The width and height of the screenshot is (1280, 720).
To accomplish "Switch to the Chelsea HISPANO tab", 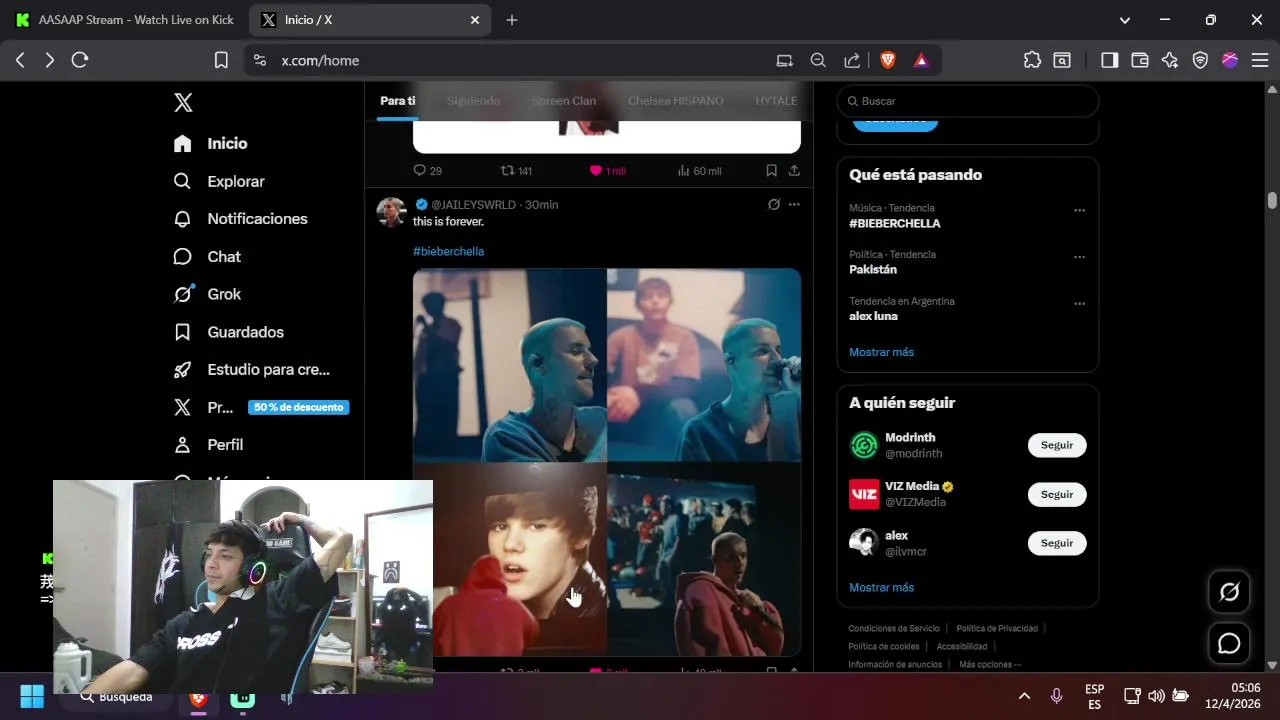I will (675, 101).
